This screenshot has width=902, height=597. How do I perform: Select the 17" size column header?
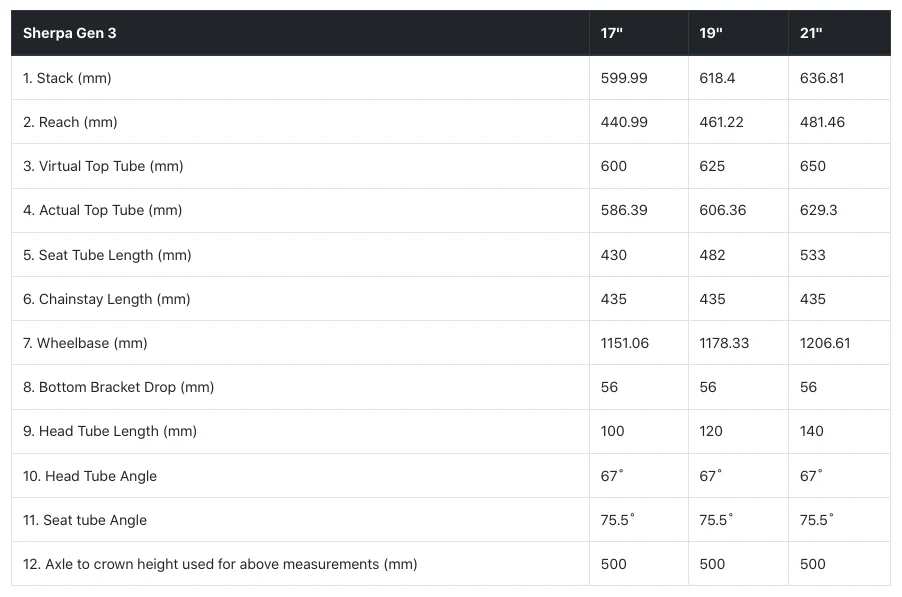pyautogui.click(x=612, y=33)
